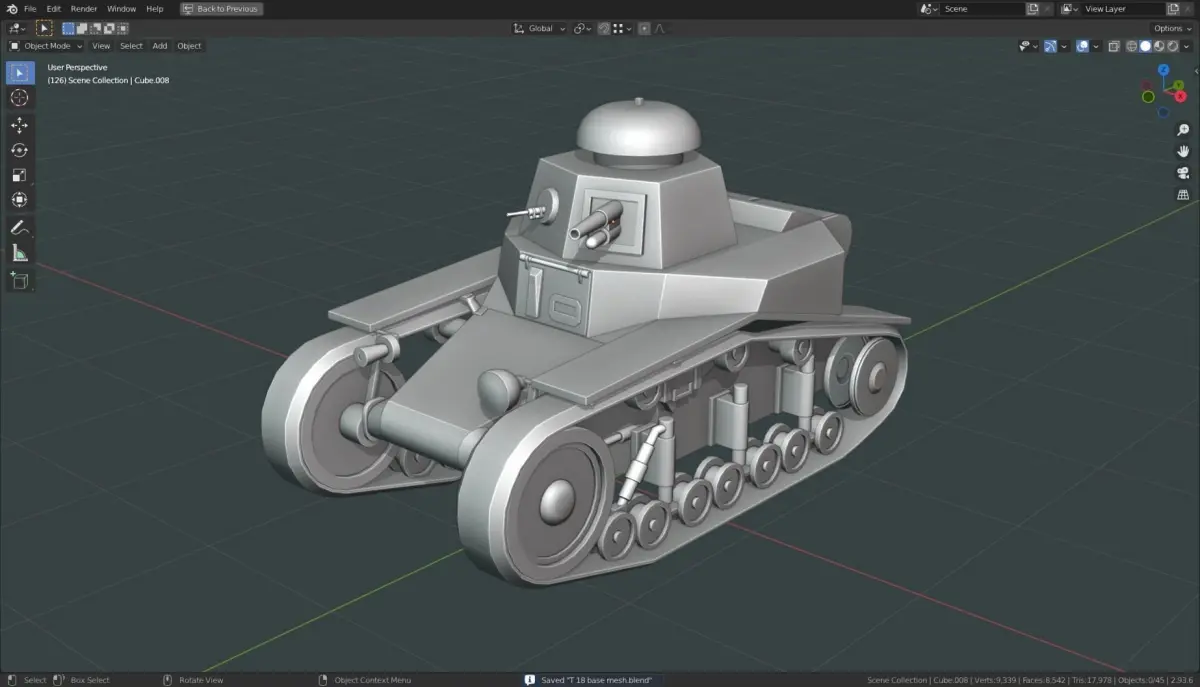Viewport: 1200px width, 687px height.
Task: Open scene browse dropdown icon
Action: (x=928, y=9)
